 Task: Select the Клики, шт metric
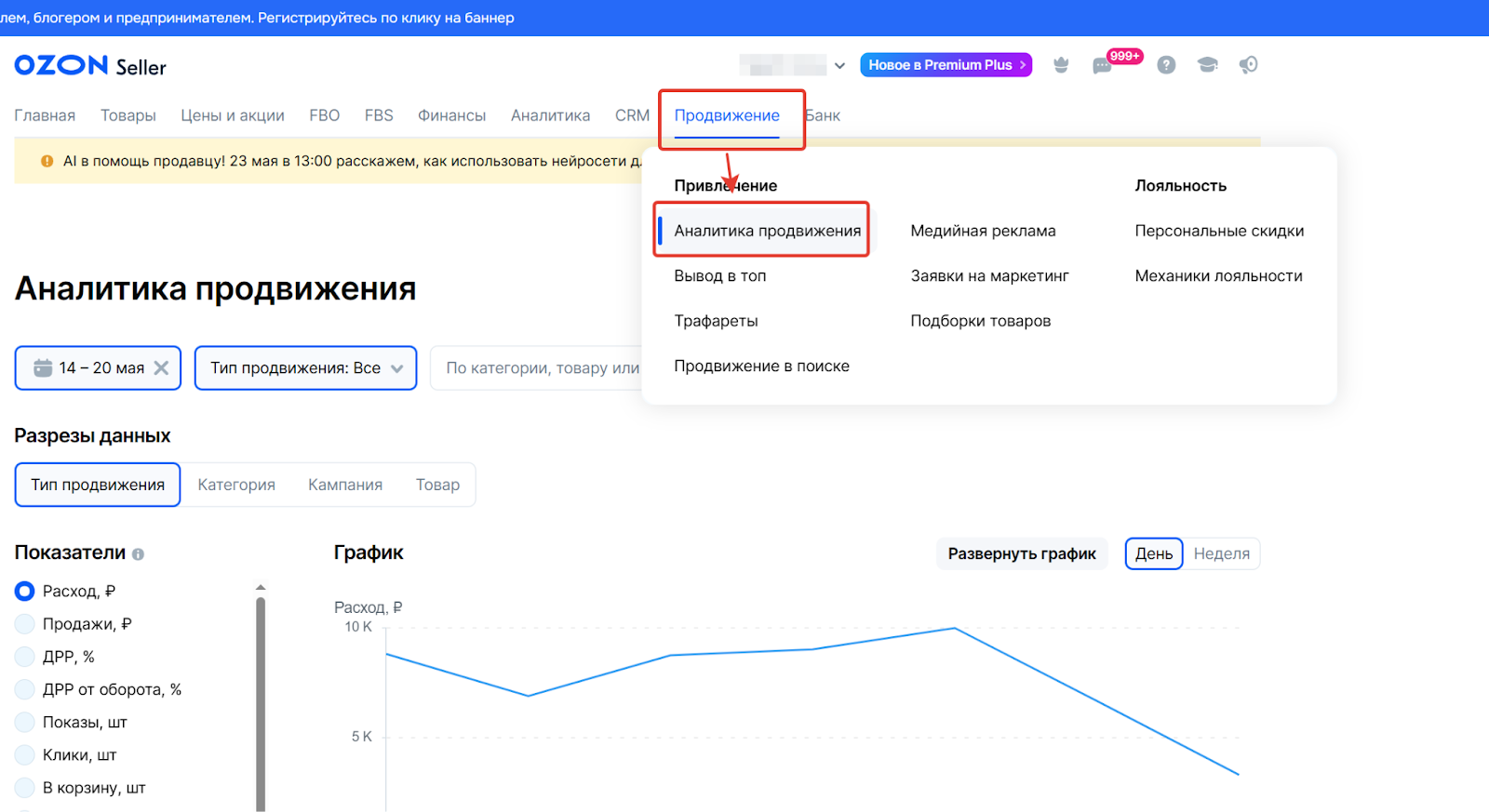(25, 754)
